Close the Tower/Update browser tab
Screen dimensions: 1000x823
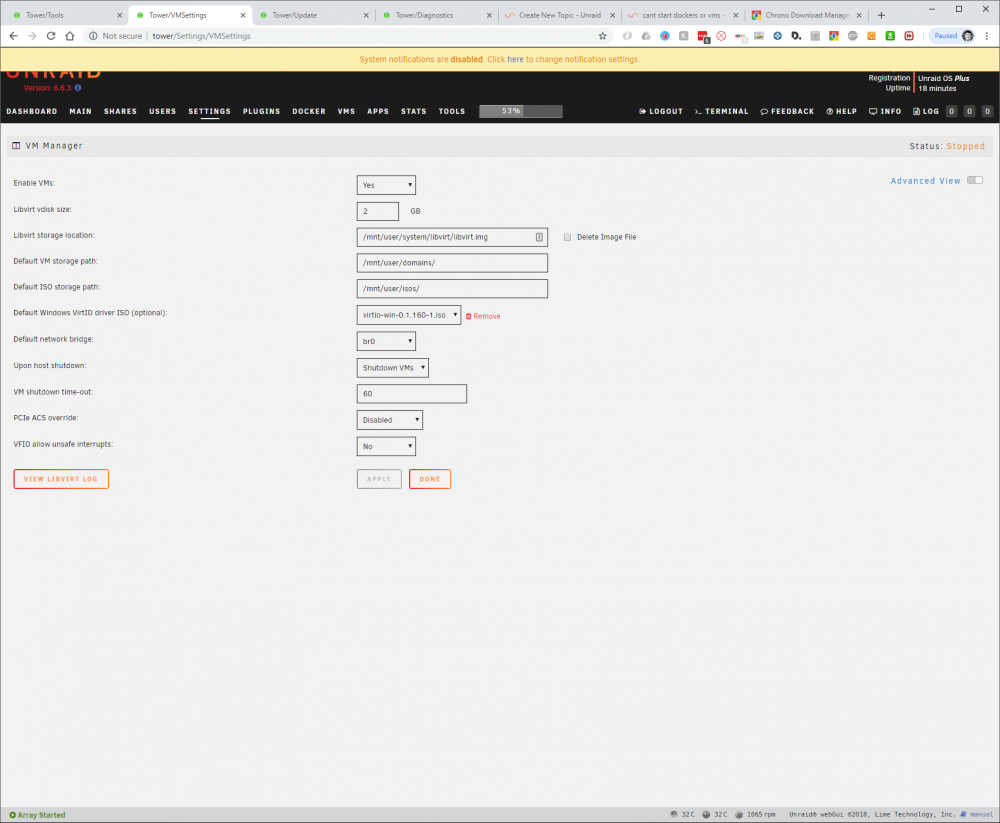click(366, 15)
